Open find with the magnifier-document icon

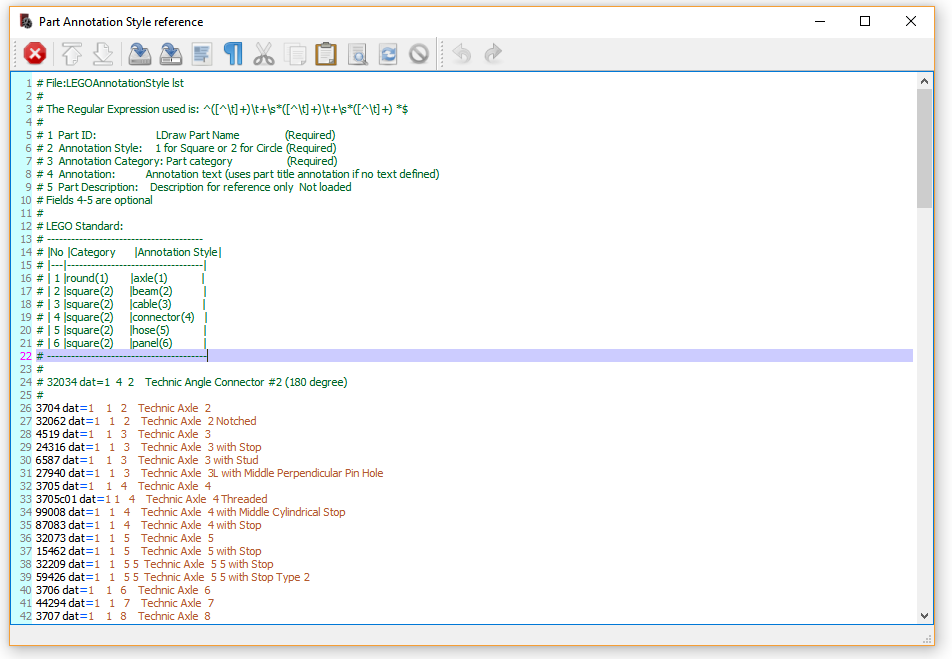[358, 53]
